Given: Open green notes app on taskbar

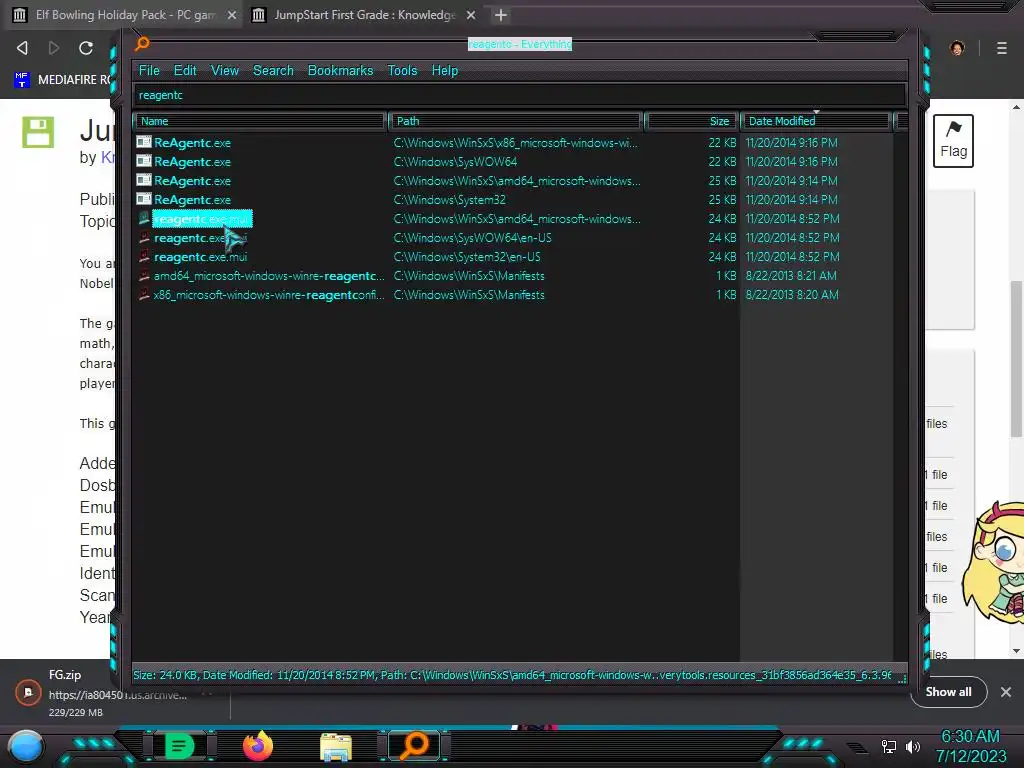Looking at the screenshot, I should [x=179, y=746].
